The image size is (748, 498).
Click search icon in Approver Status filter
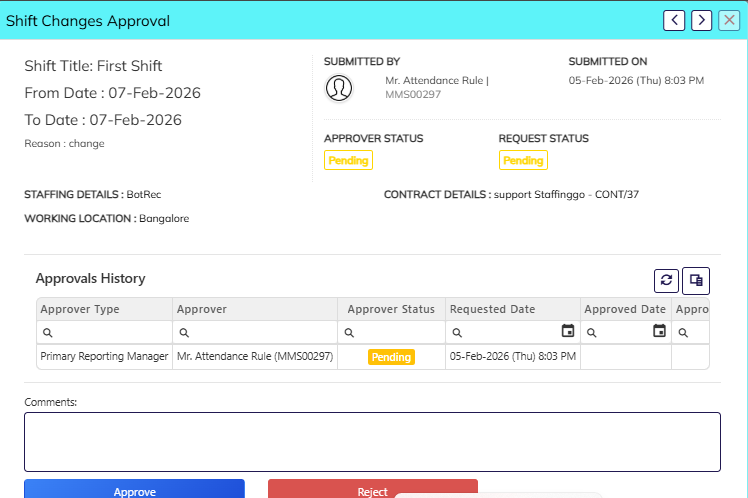click(349, 332)
